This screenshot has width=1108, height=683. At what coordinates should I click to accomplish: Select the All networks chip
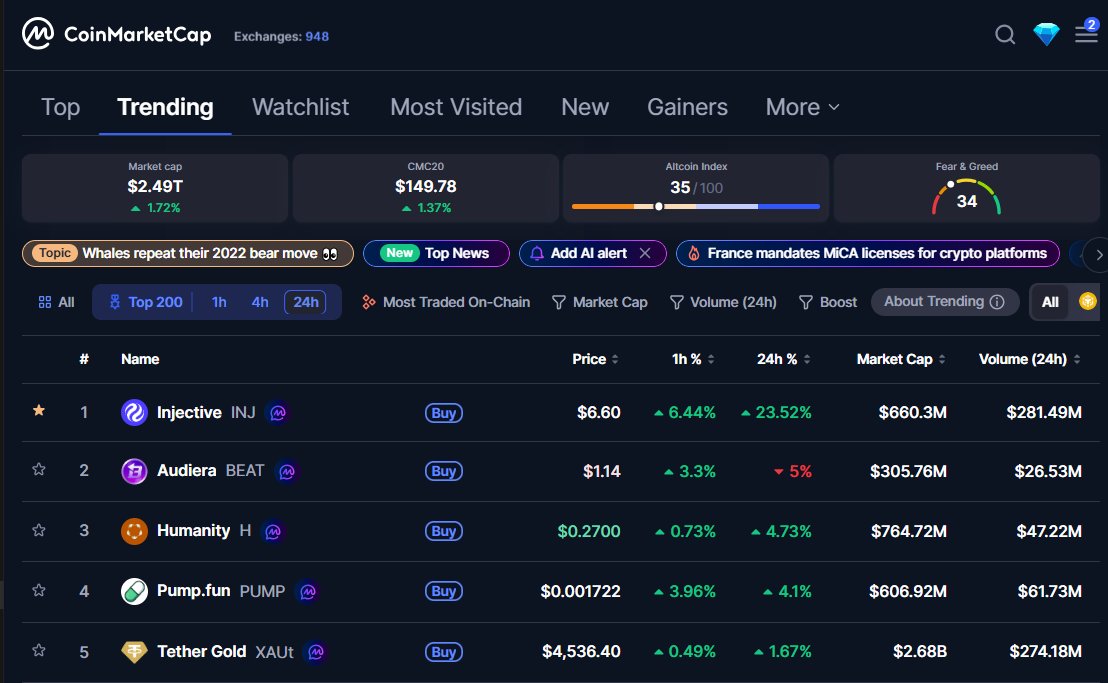click(x=1050, y=302)
